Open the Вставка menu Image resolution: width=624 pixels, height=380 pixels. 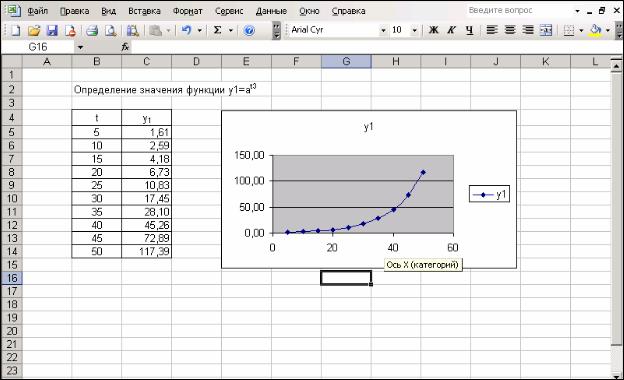point(144,11)
